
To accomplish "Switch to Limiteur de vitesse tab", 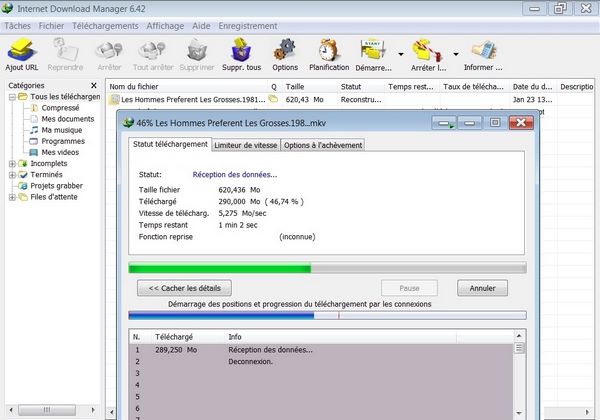I will click(246, 145).
